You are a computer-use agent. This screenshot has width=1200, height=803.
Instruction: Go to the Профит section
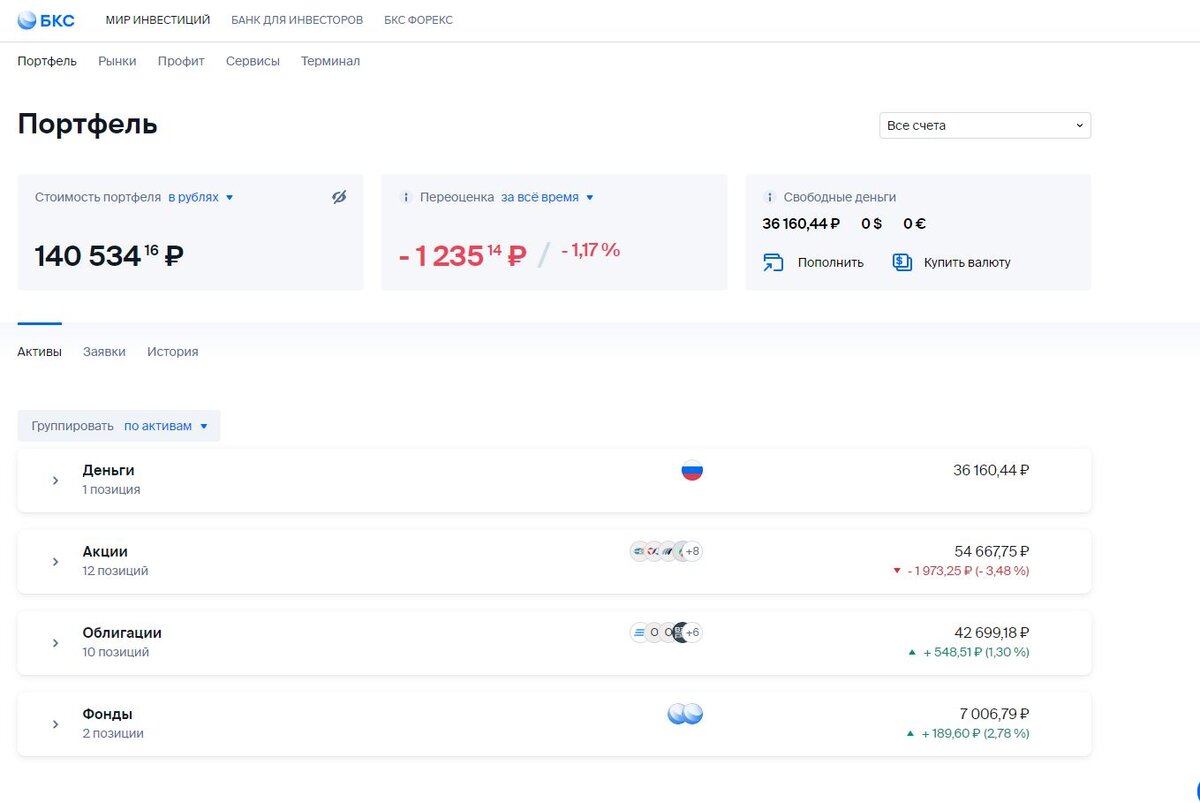181,61
